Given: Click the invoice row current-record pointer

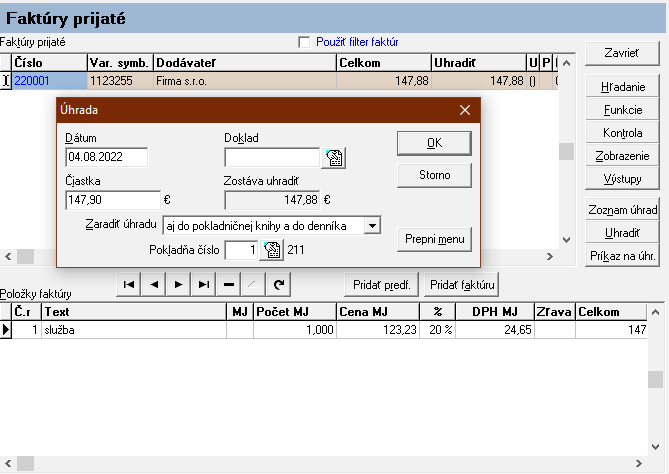Looking at the screenshot, I should [6, 81].
